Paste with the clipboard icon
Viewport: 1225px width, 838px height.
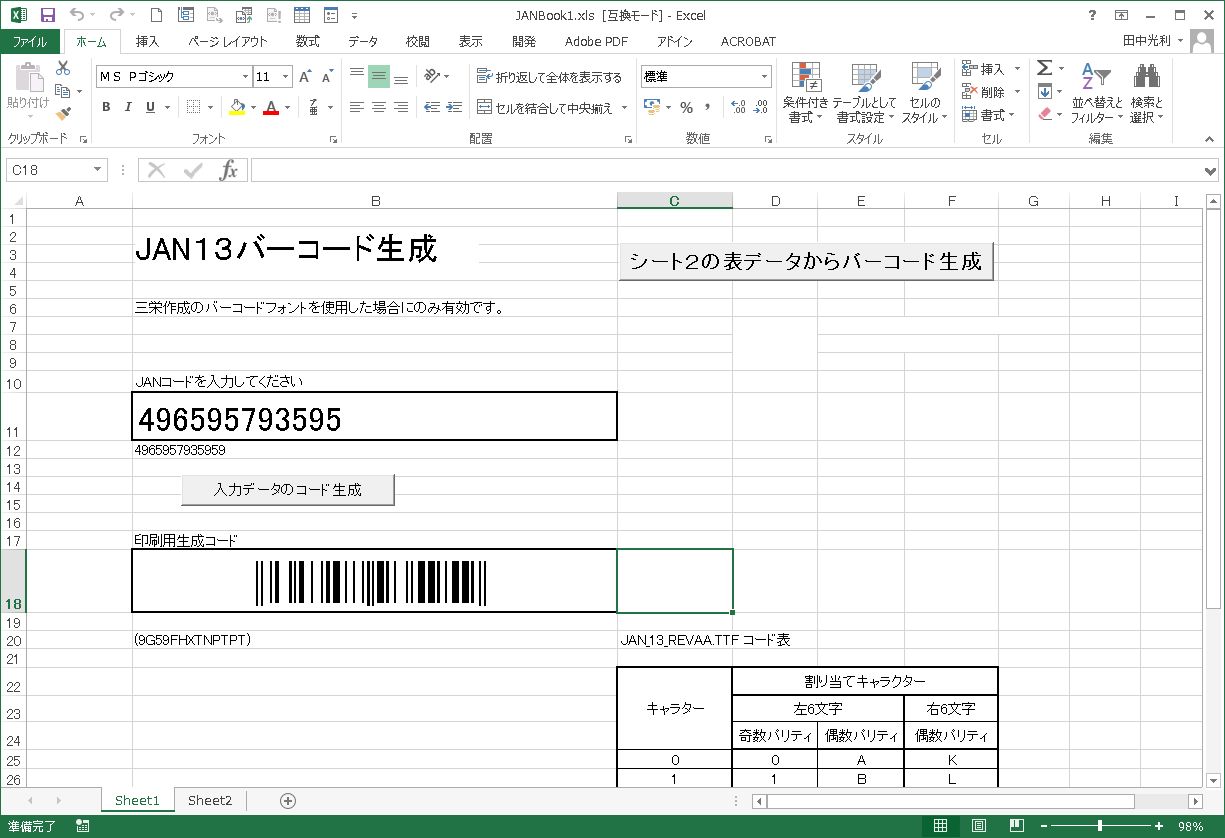pos(28,78)
